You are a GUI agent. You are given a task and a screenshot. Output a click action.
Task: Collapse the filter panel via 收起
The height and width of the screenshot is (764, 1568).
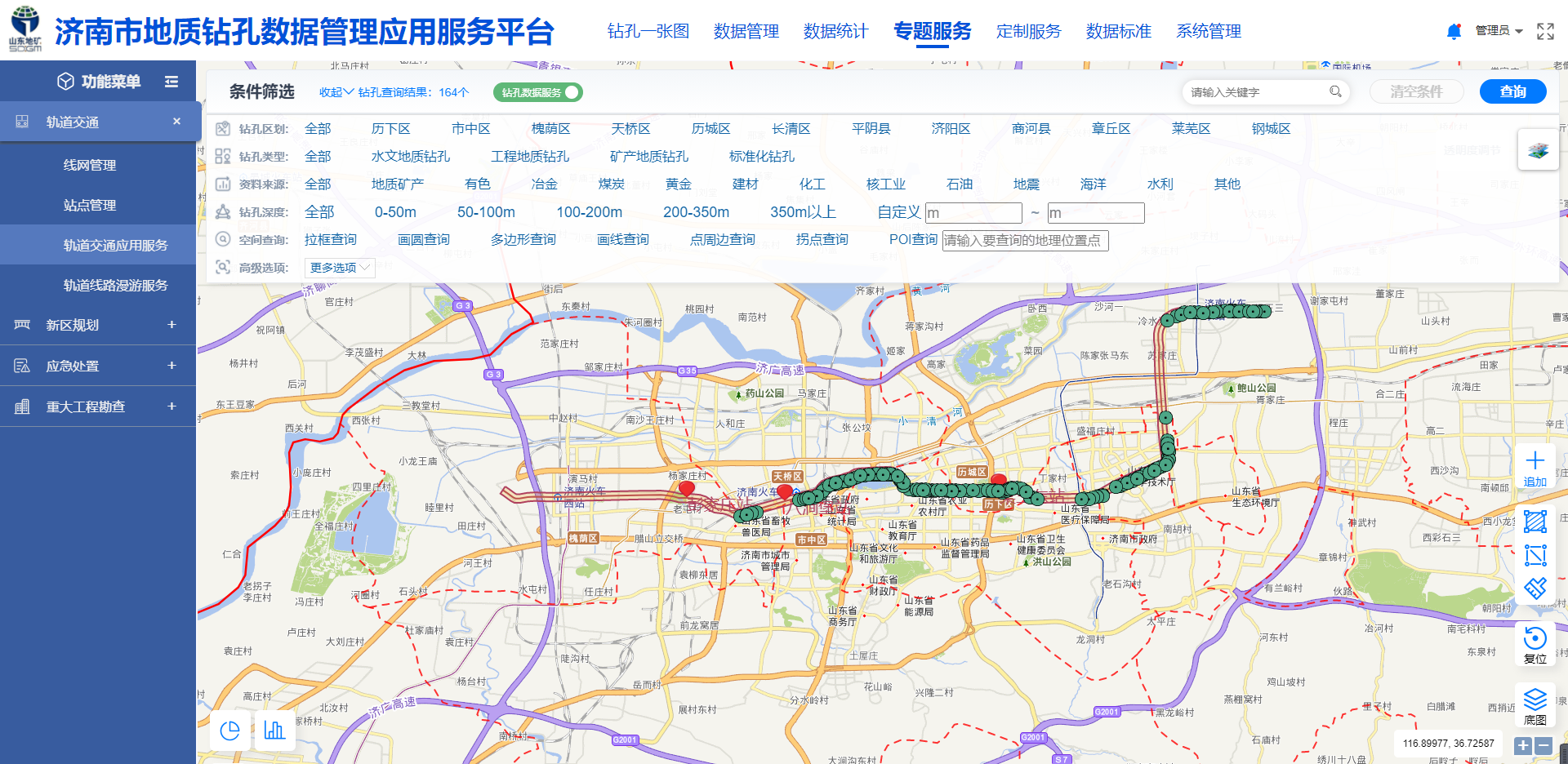(336, 92)
